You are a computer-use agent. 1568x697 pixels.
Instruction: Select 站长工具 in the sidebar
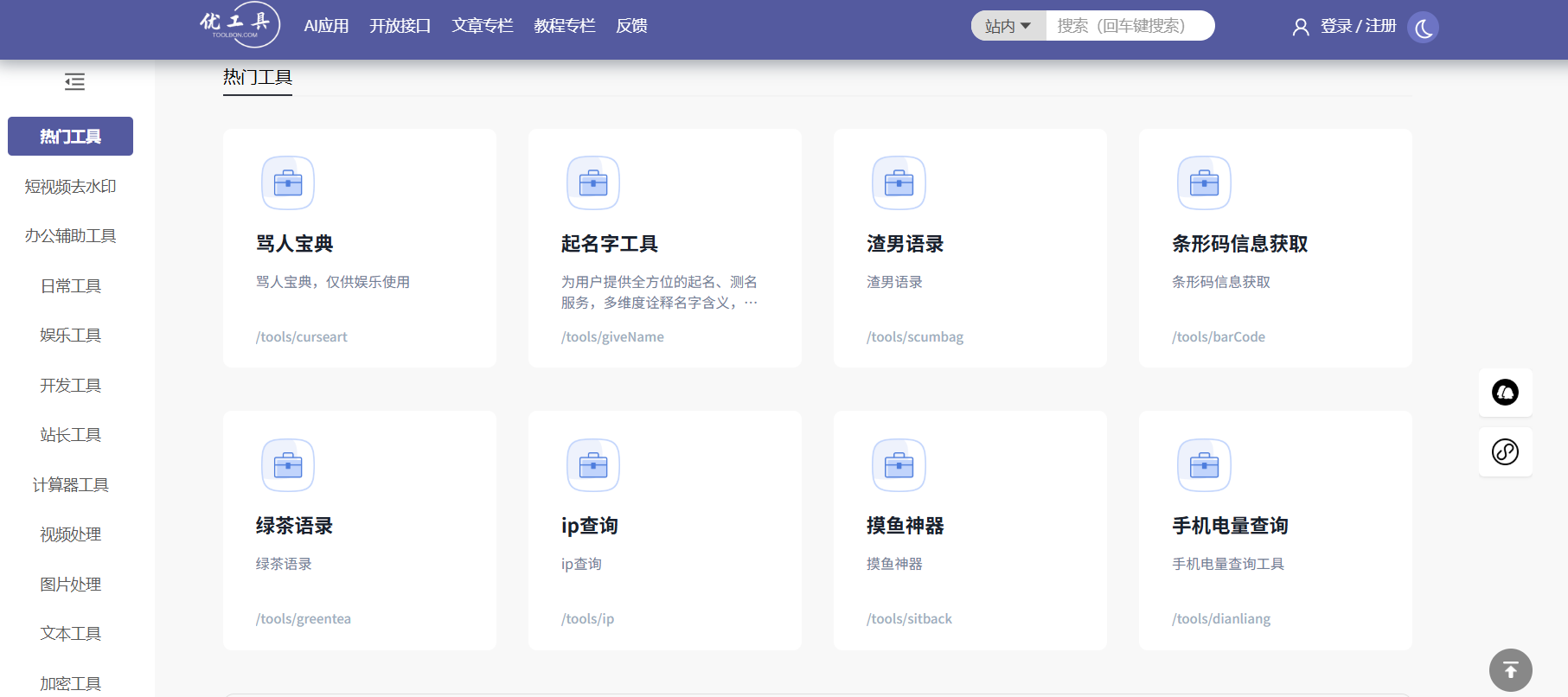point(70,435)
